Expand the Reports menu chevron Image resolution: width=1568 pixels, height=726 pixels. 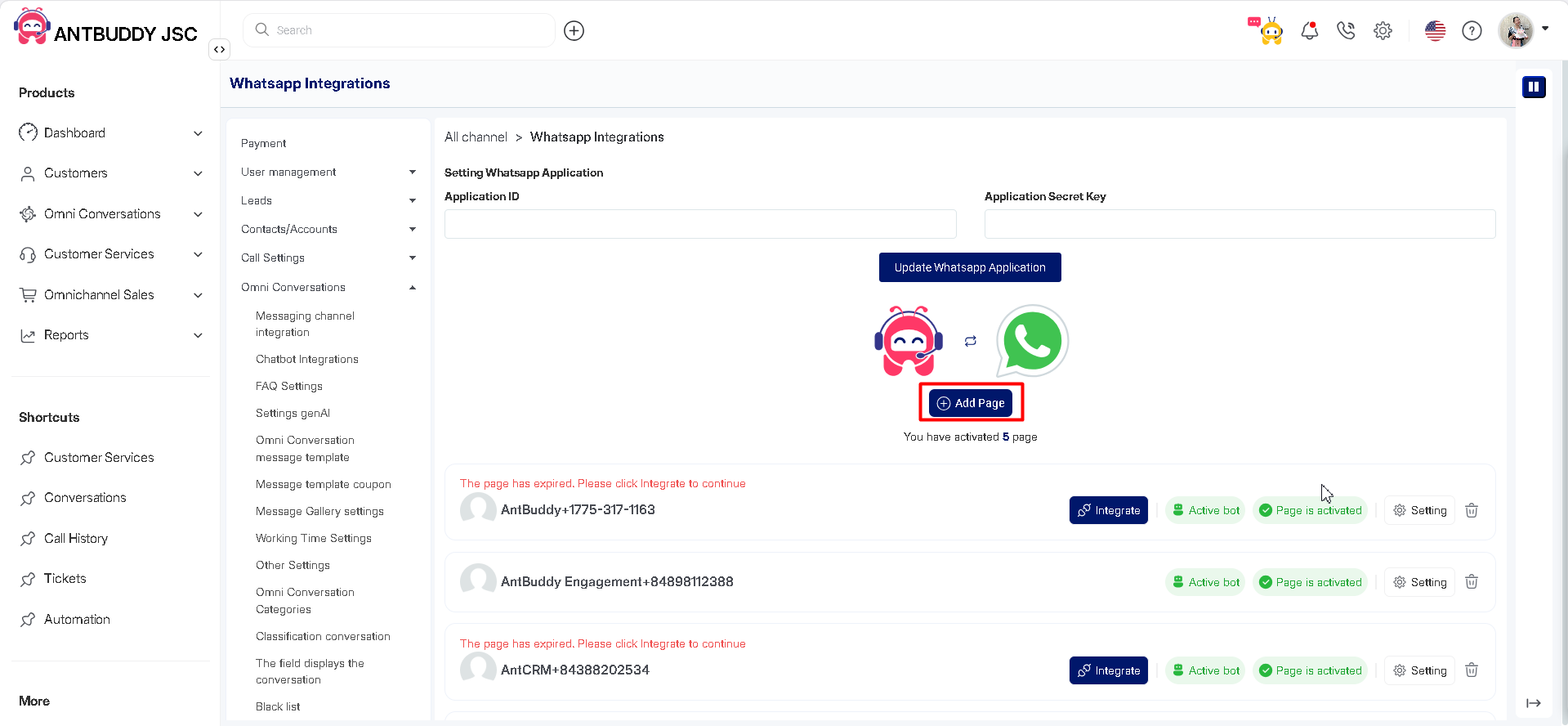tap(198, 335)
